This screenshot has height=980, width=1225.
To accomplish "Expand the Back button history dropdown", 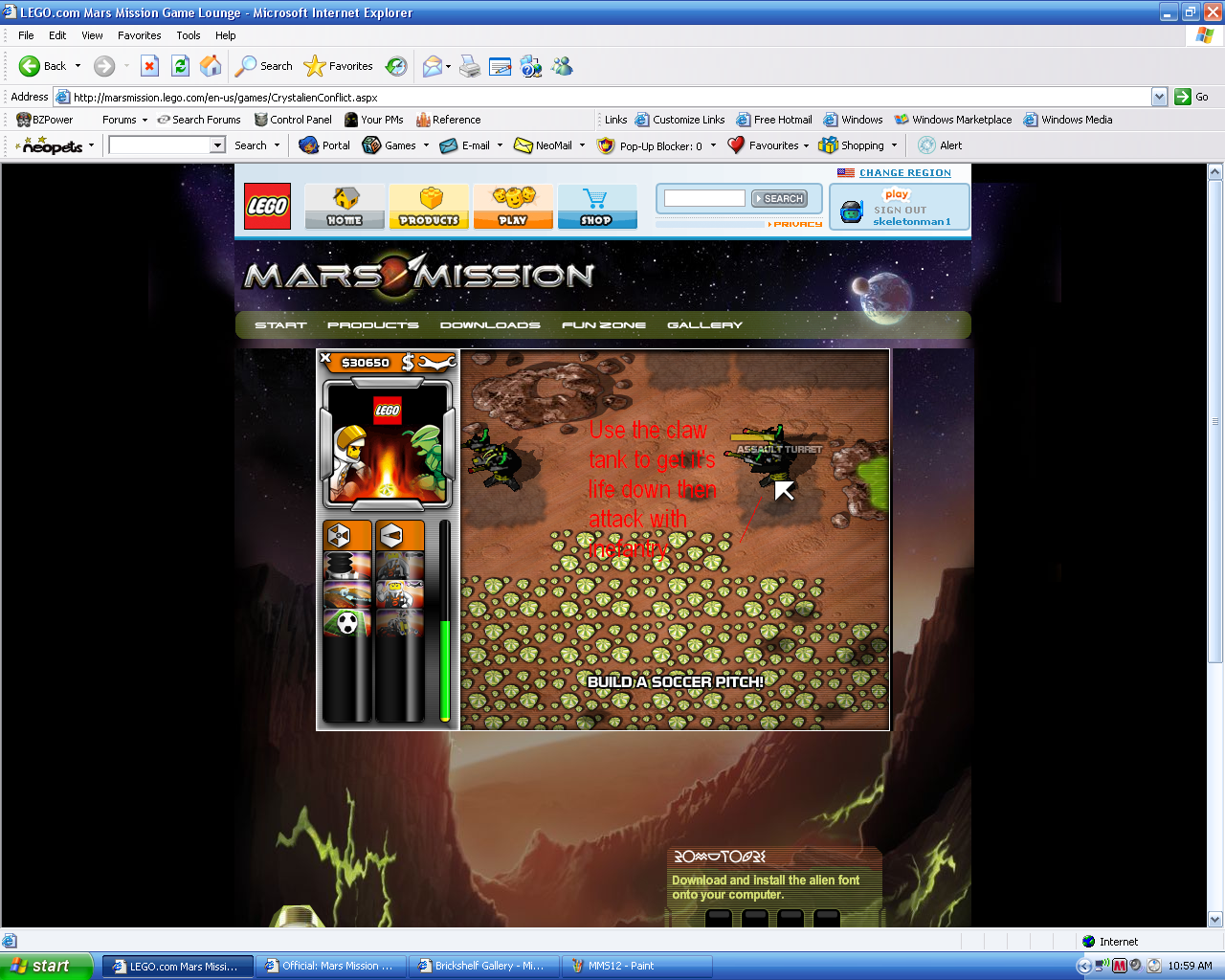I will 78,66.
